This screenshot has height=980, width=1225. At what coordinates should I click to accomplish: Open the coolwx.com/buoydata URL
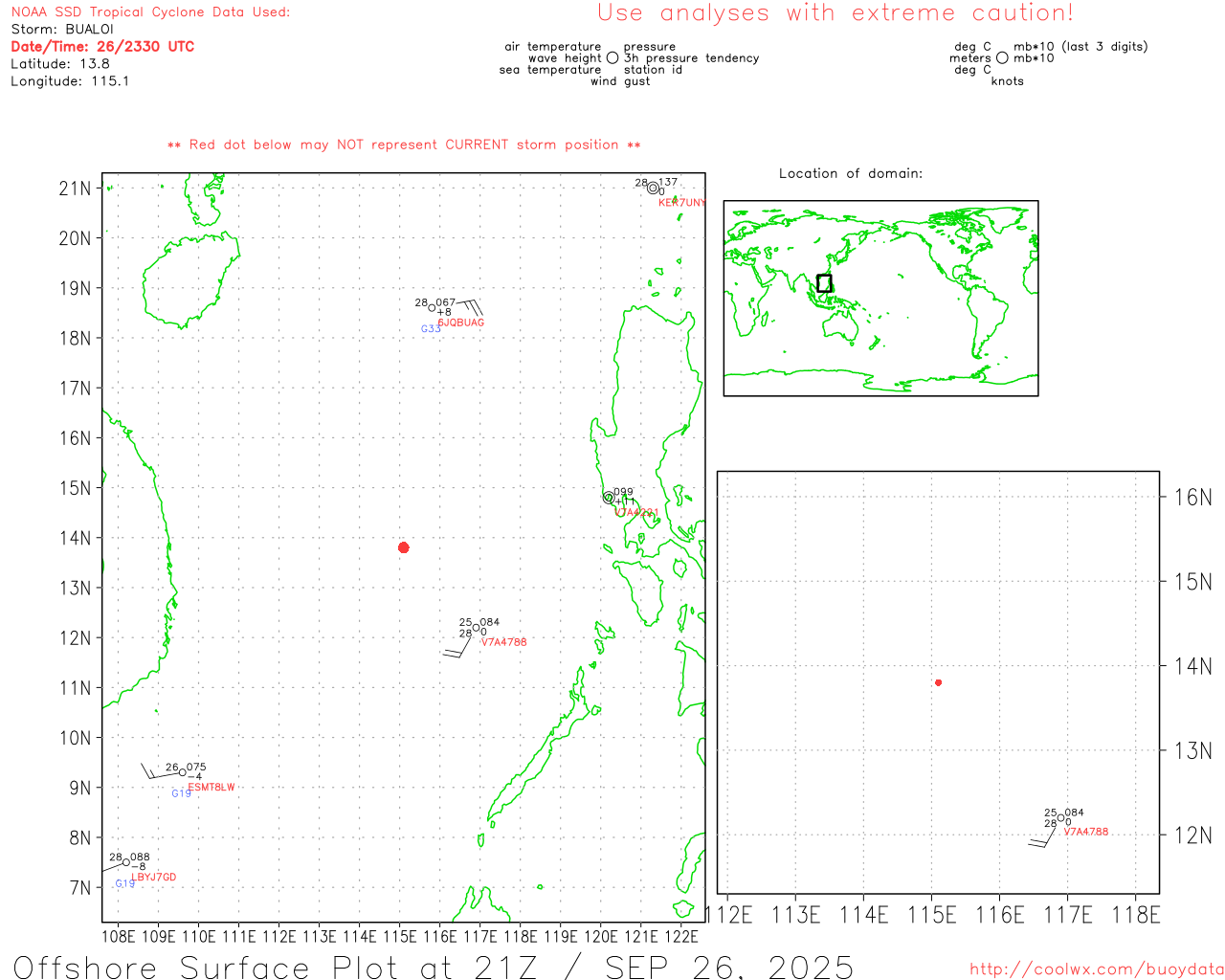1097,969
